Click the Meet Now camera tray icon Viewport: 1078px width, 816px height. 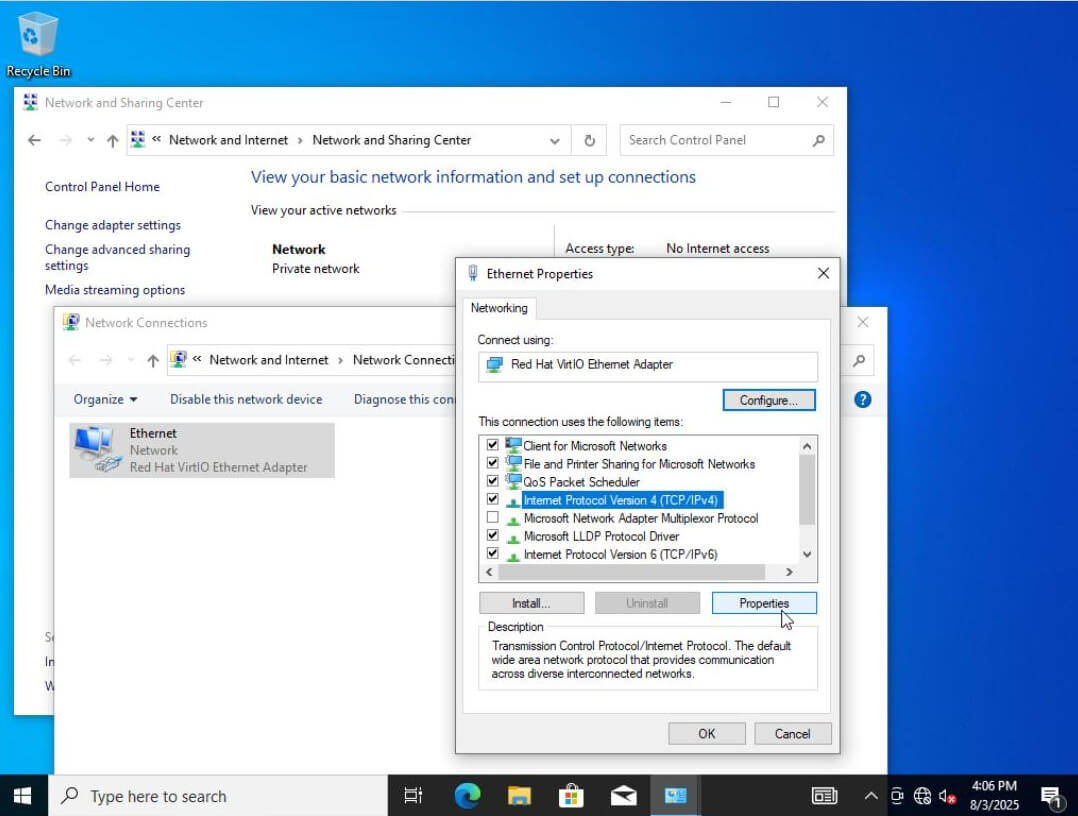click(897, 796)
